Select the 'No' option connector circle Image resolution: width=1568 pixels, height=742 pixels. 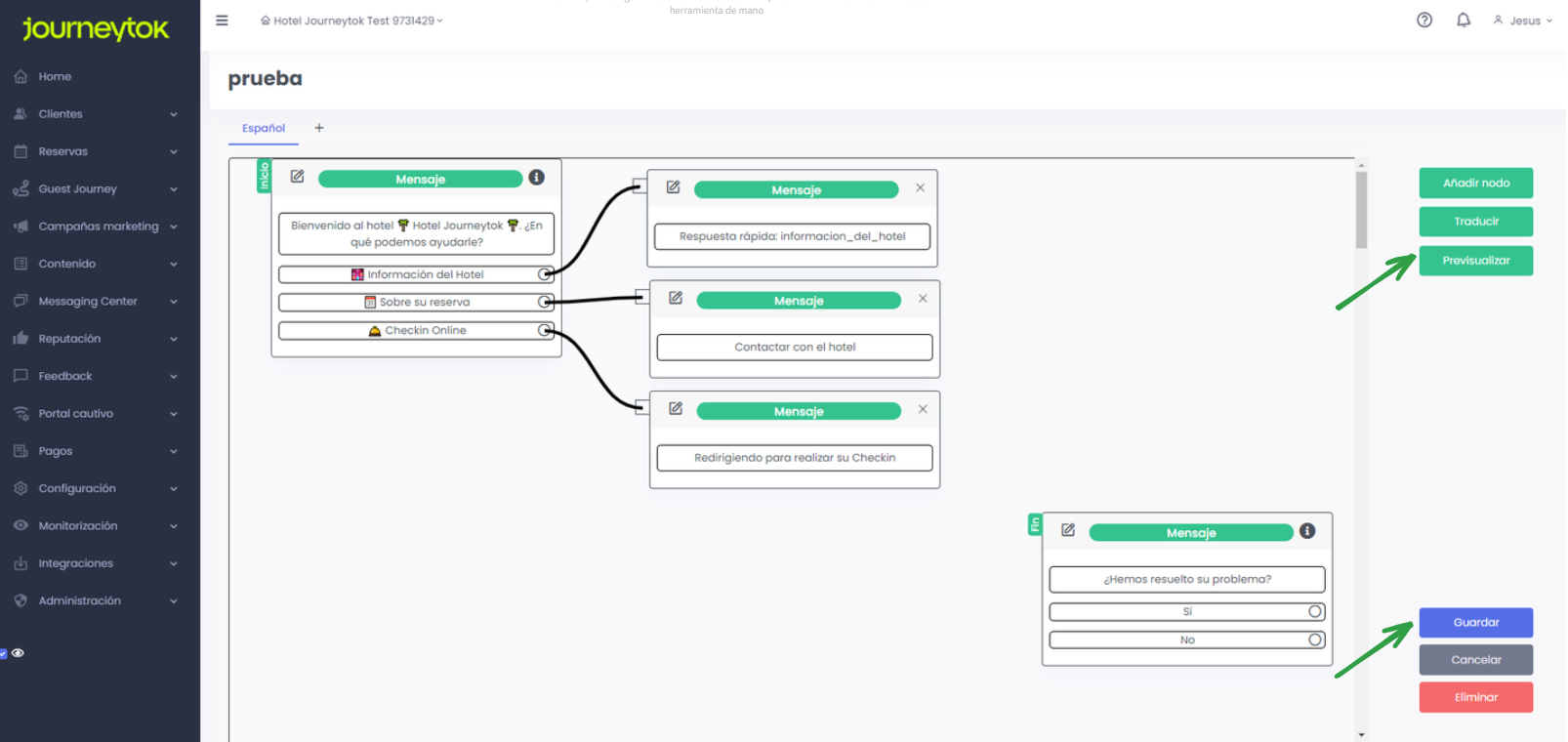[x=1315, y=640]
